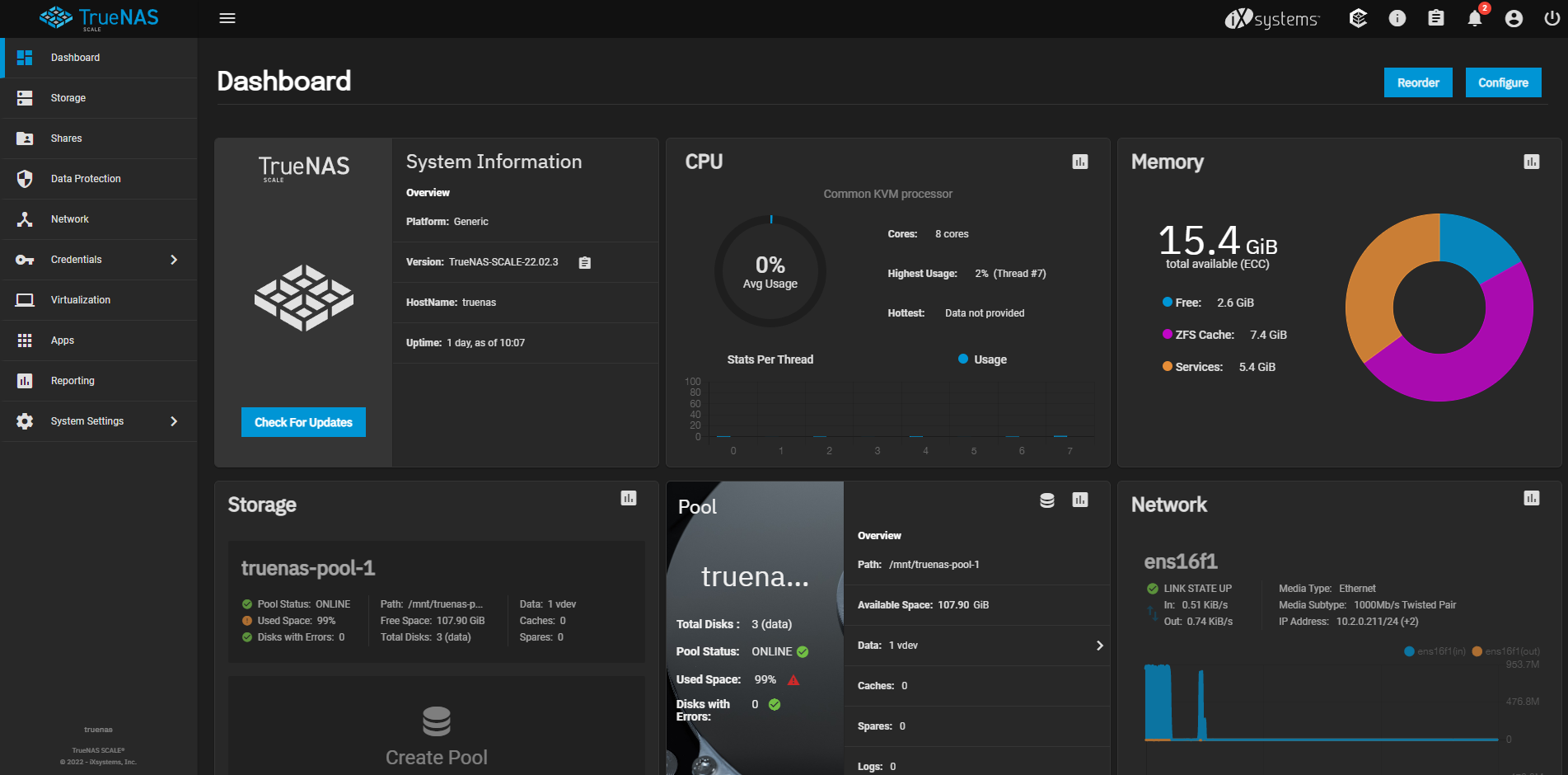The height and width of the screenshot is (775, 1568).
Task: Click the memory donut chart
Action: click(1439, 308)
